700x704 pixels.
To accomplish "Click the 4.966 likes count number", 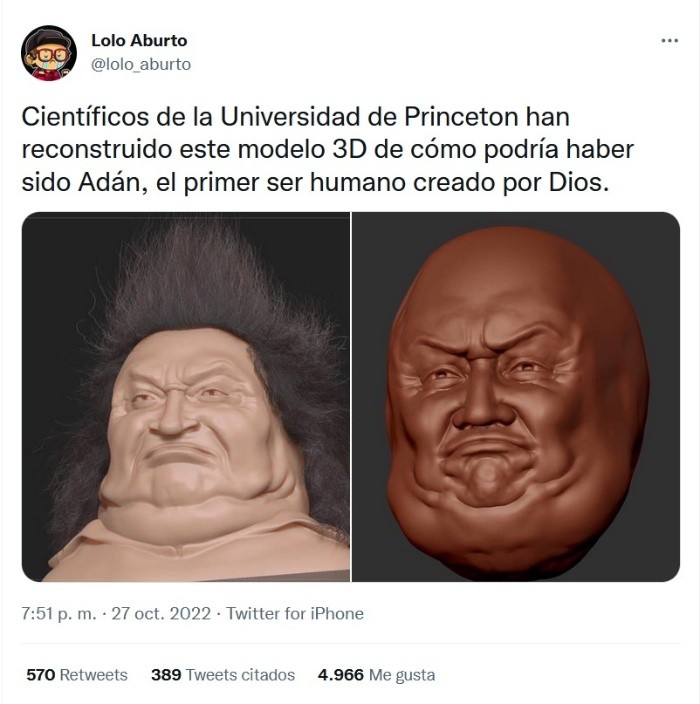I will pos(340,675).
